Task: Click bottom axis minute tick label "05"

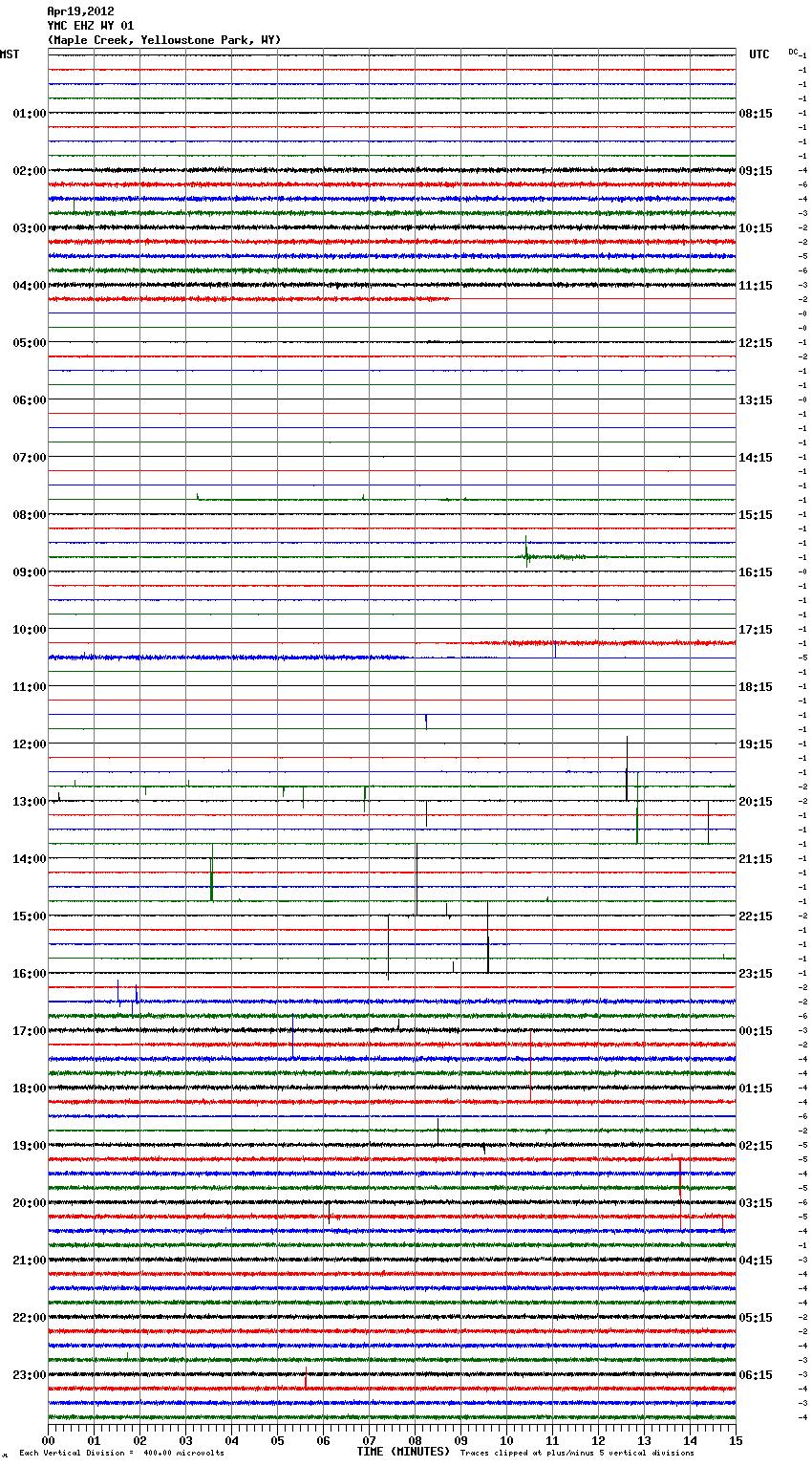Action: coord(277,1439)
